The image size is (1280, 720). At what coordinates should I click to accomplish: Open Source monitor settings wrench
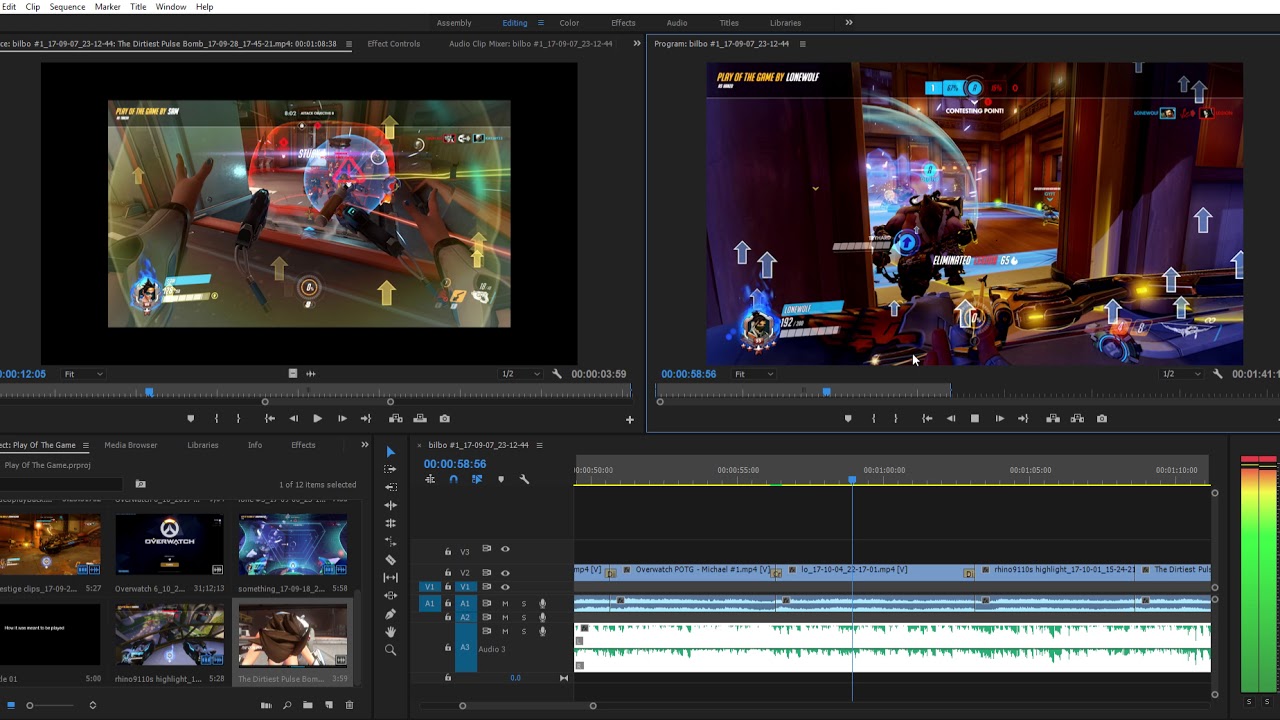pos(557,374)
